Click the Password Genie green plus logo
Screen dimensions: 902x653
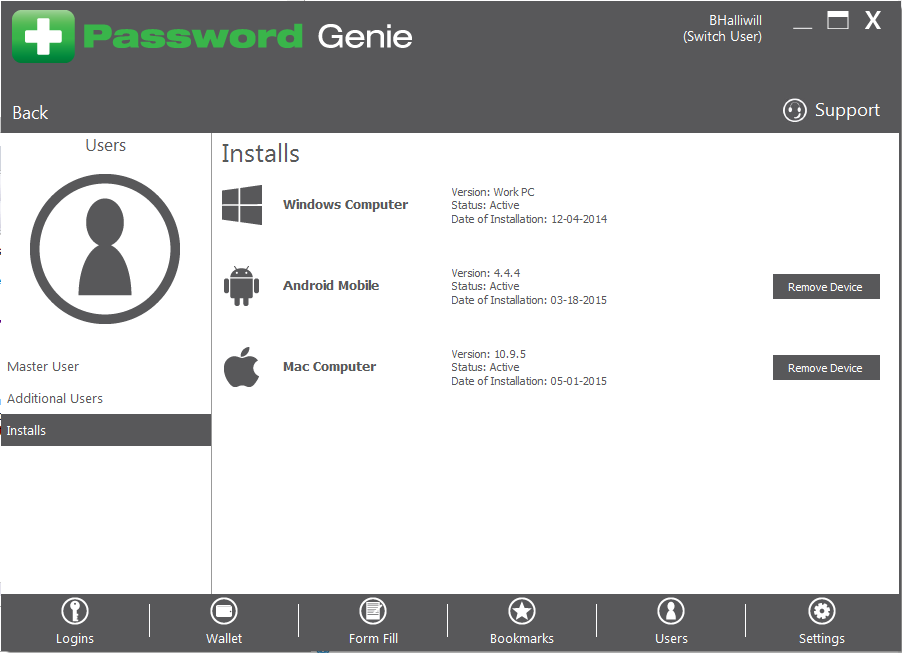tap(43, 36)
